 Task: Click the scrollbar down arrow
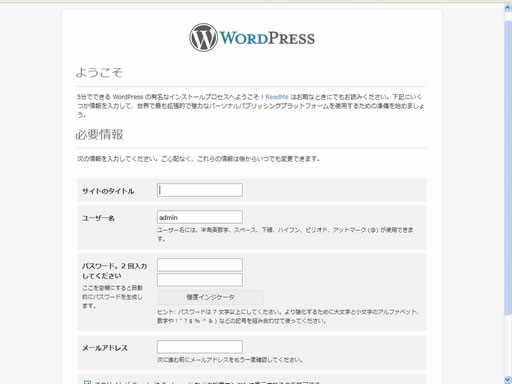point(508,379)
